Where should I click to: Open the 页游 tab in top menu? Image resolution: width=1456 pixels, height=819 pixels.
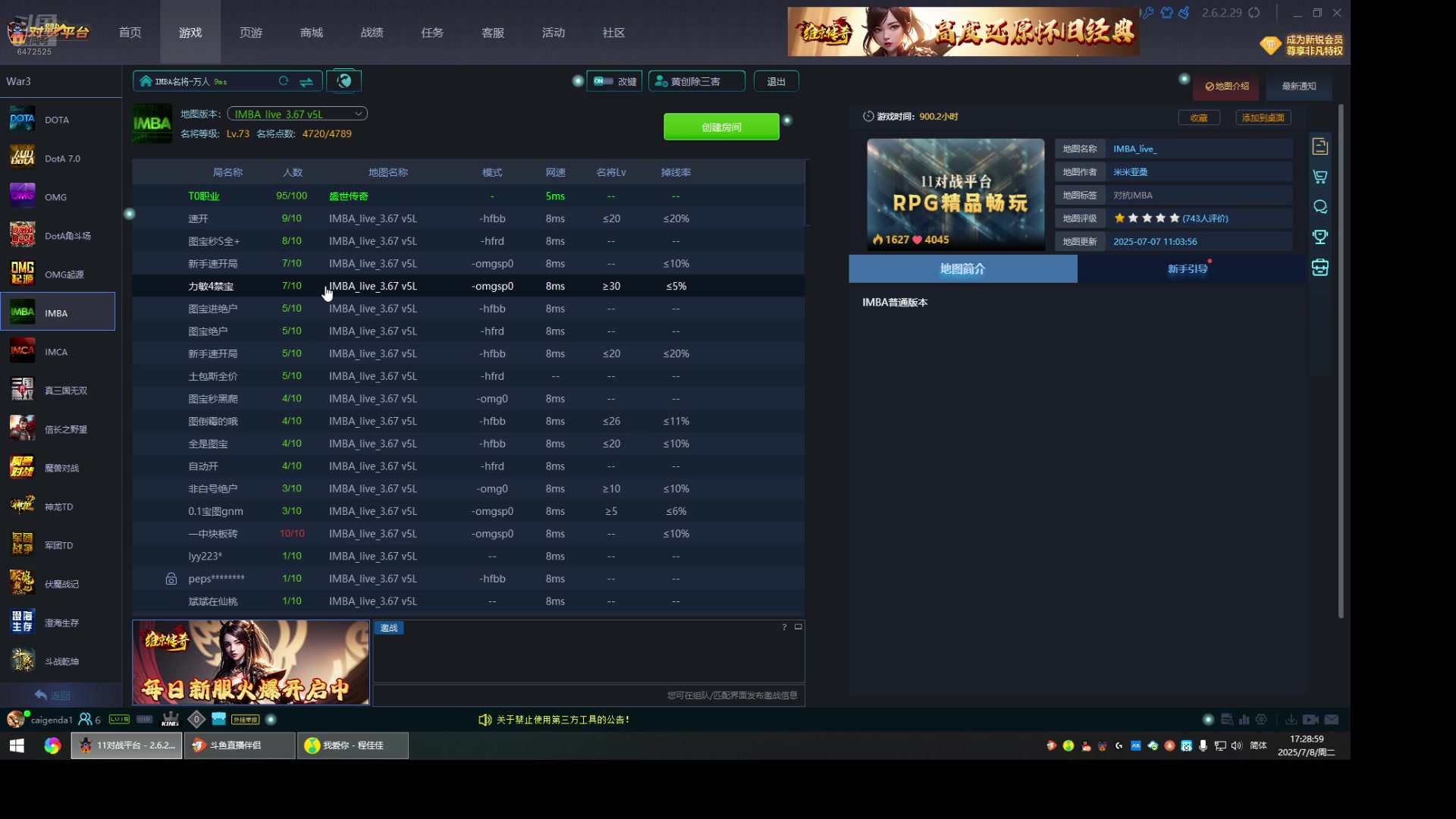click(251, 33)
